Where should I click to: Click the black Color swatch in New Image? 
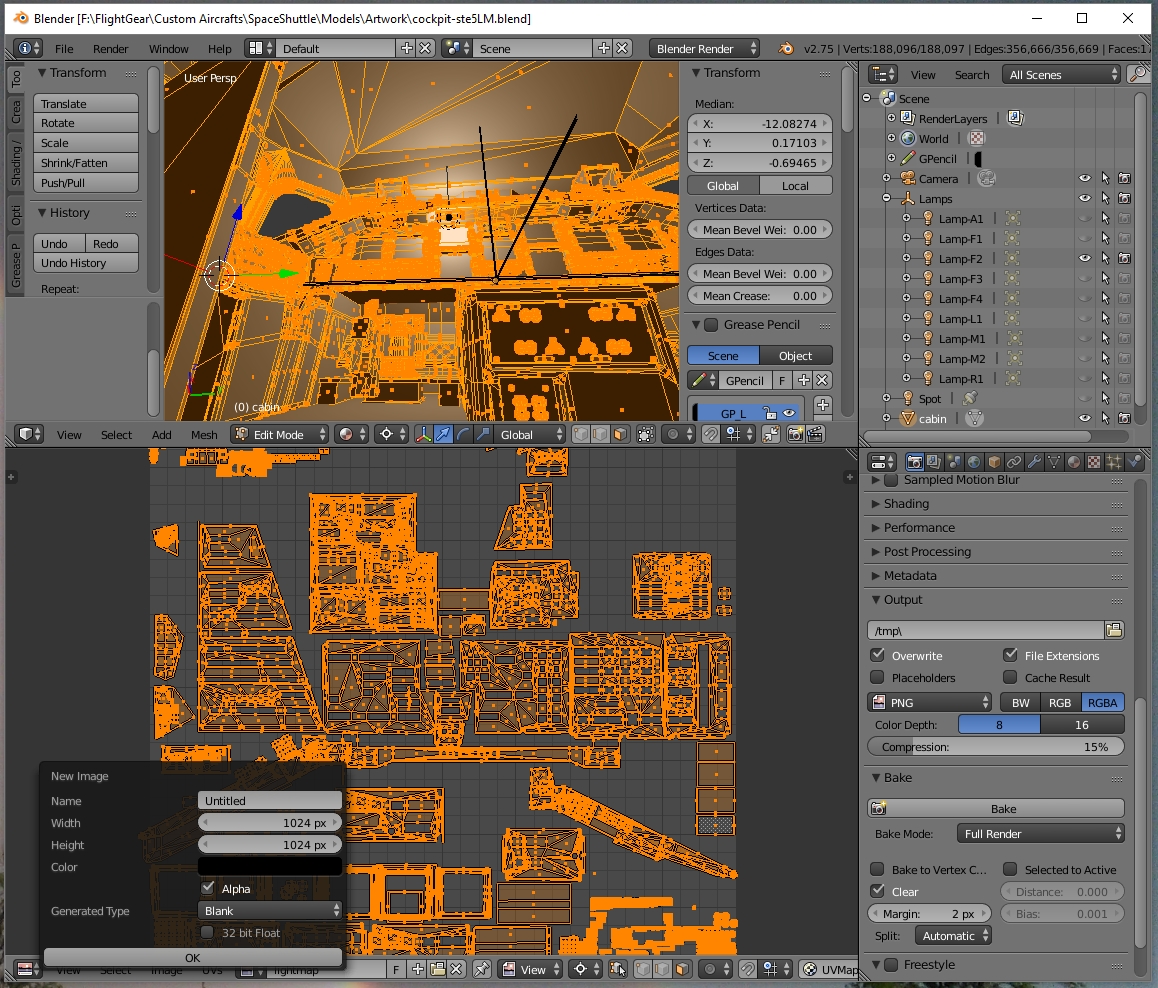270,867
